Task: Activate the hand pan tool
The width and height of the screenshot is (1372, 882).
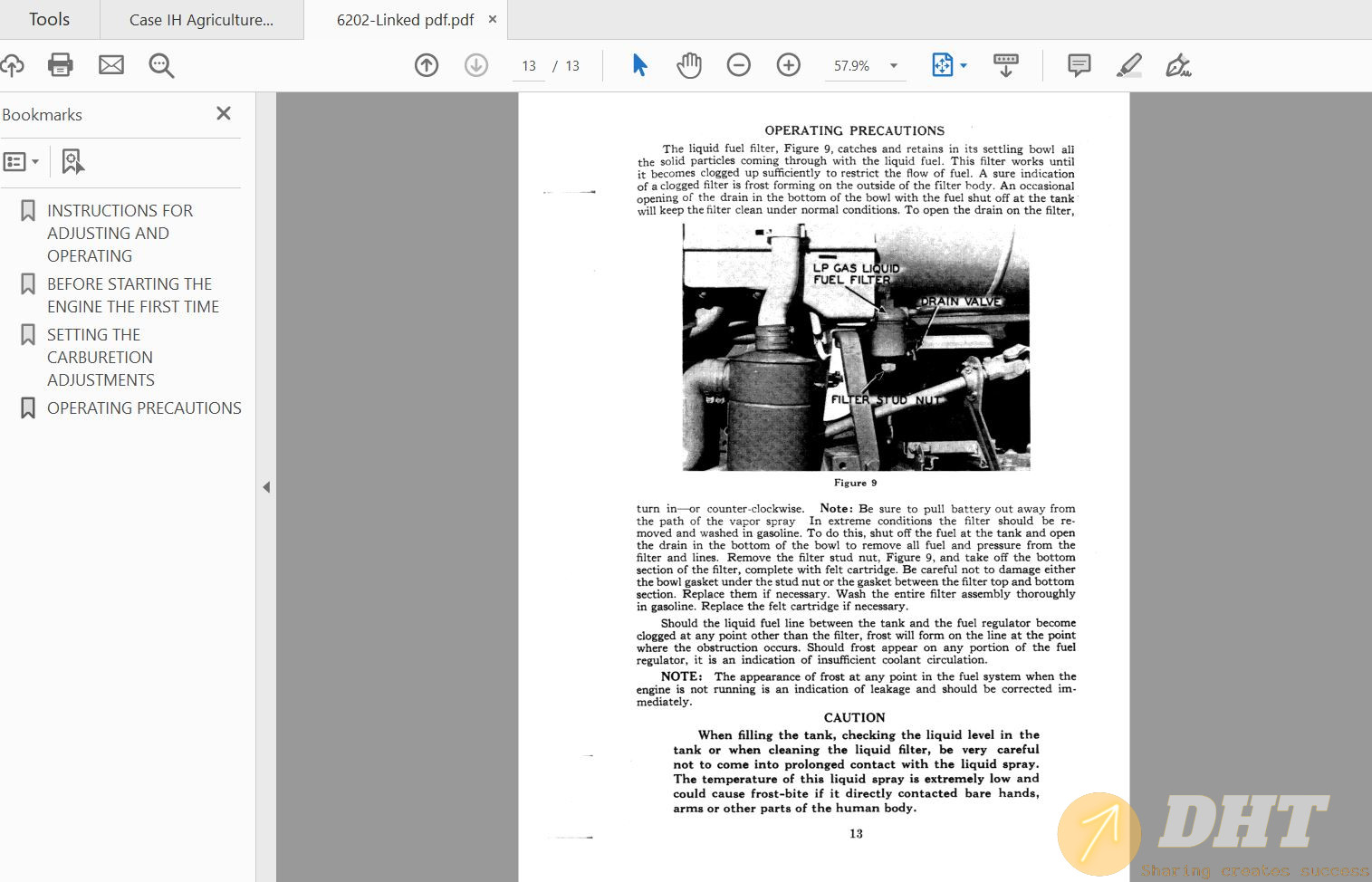Action: [689, 65]
